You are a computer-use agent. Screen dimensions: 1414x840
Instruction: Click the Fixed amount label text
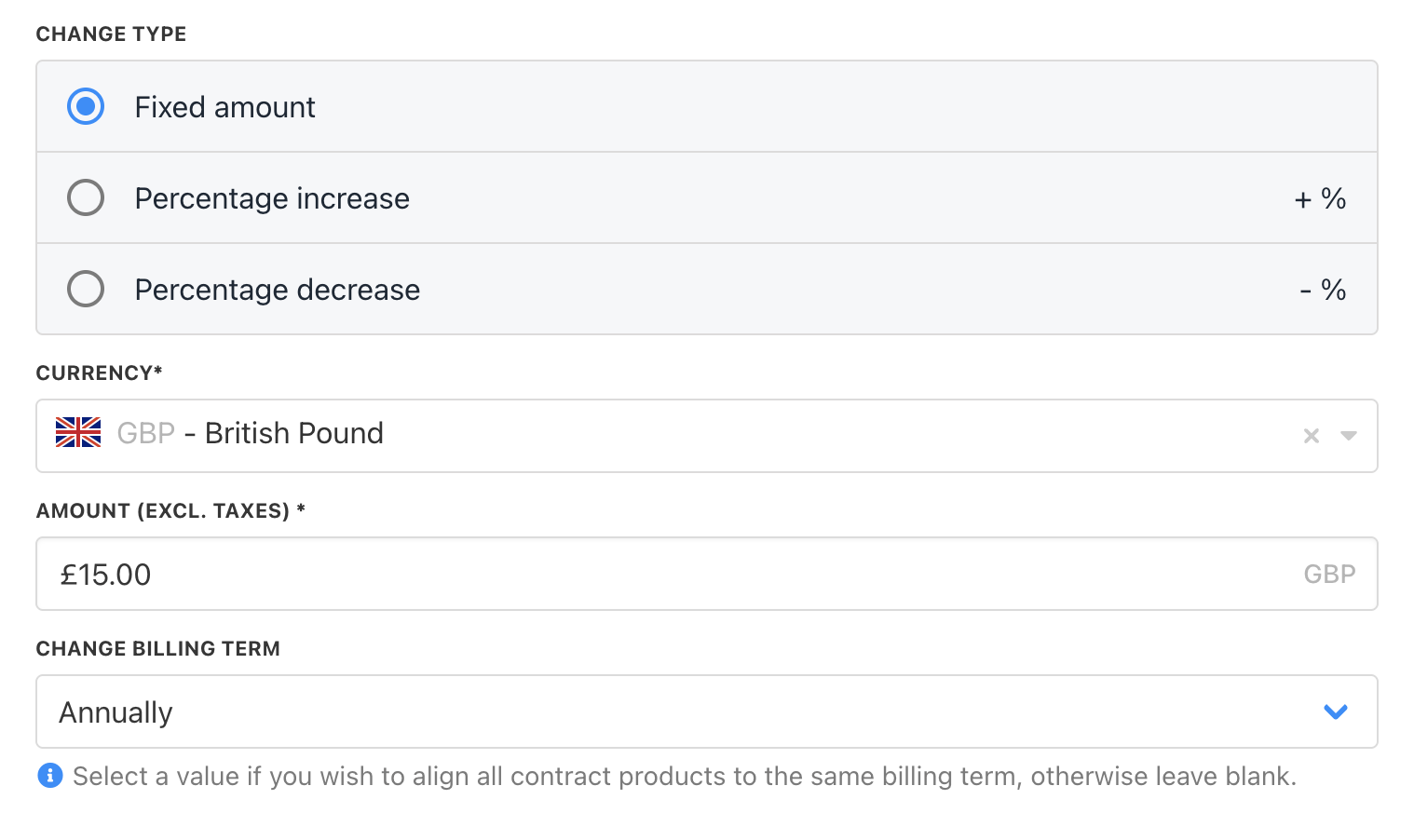224,107
